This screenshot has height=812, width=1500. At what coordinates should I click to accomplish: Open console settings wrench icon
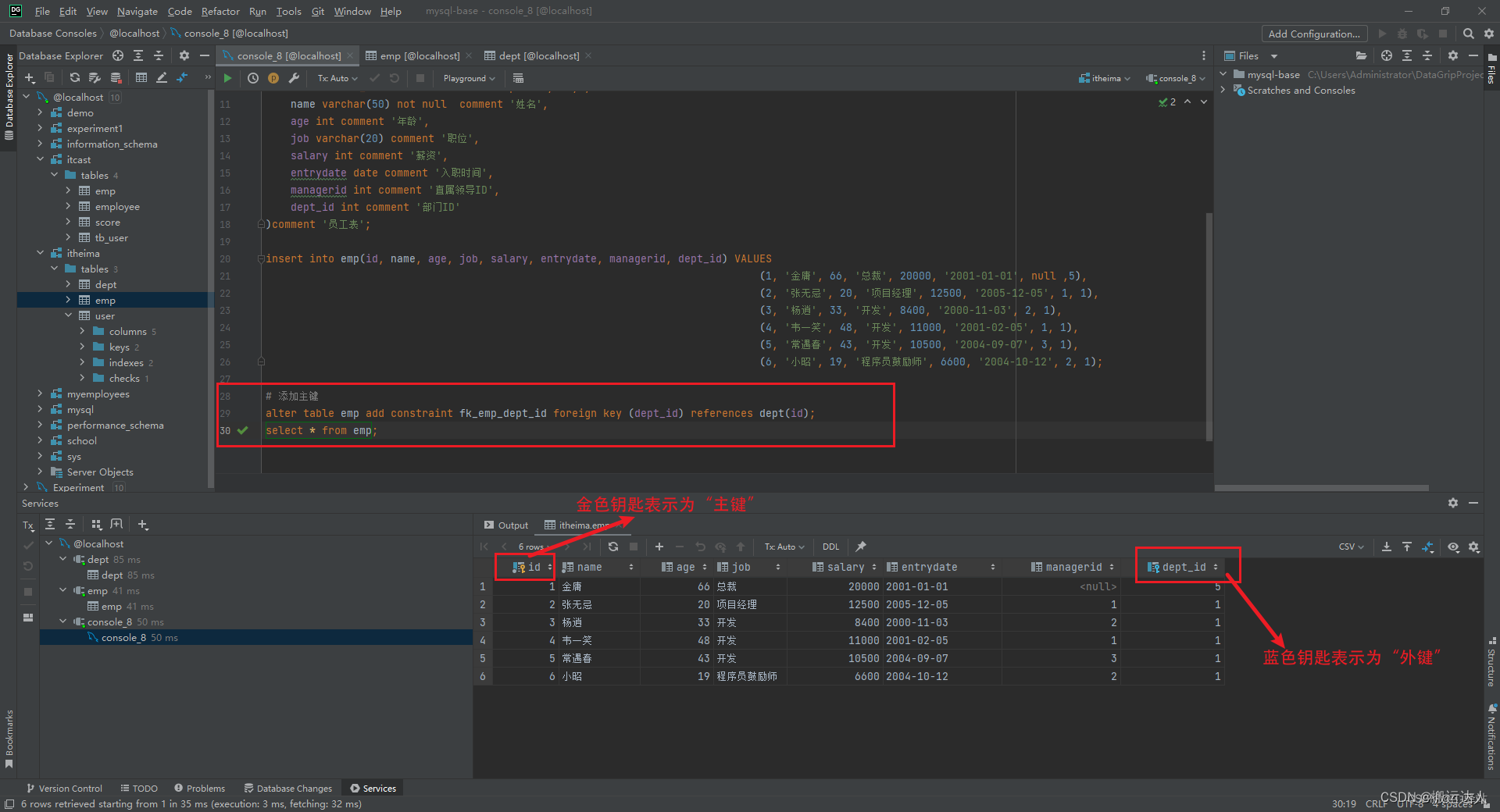pos(294,78)
